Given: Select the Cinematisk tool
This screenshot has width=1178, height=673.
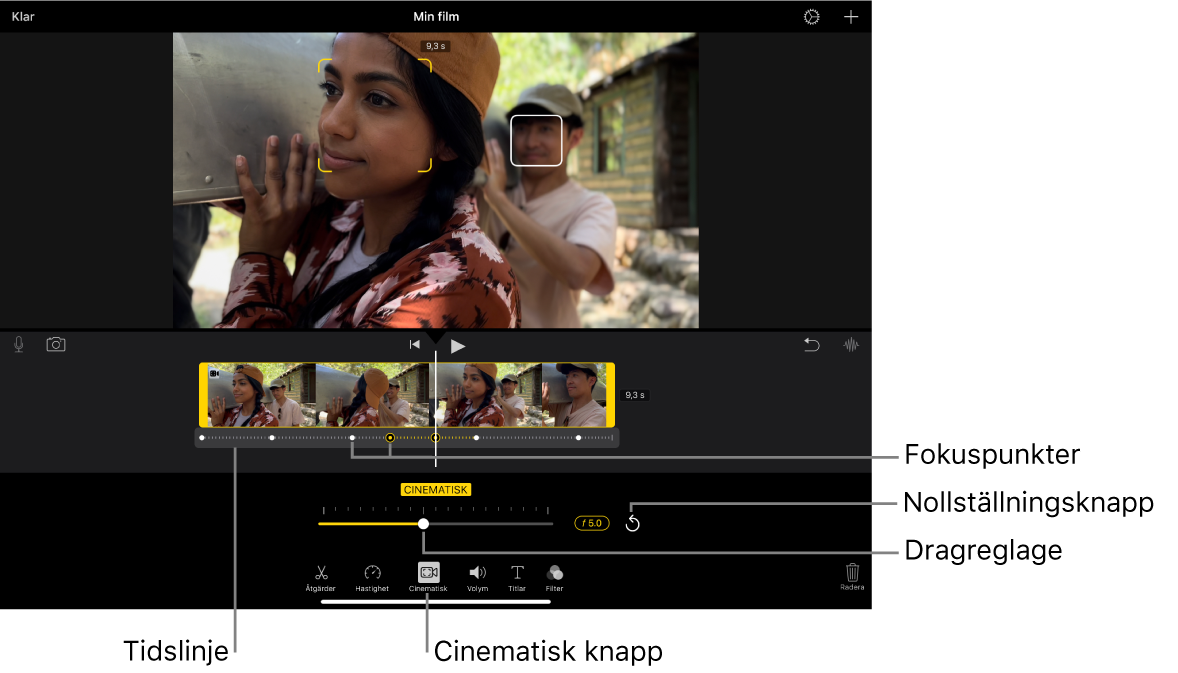Looking at the screenshot, I should click(428, 578).
